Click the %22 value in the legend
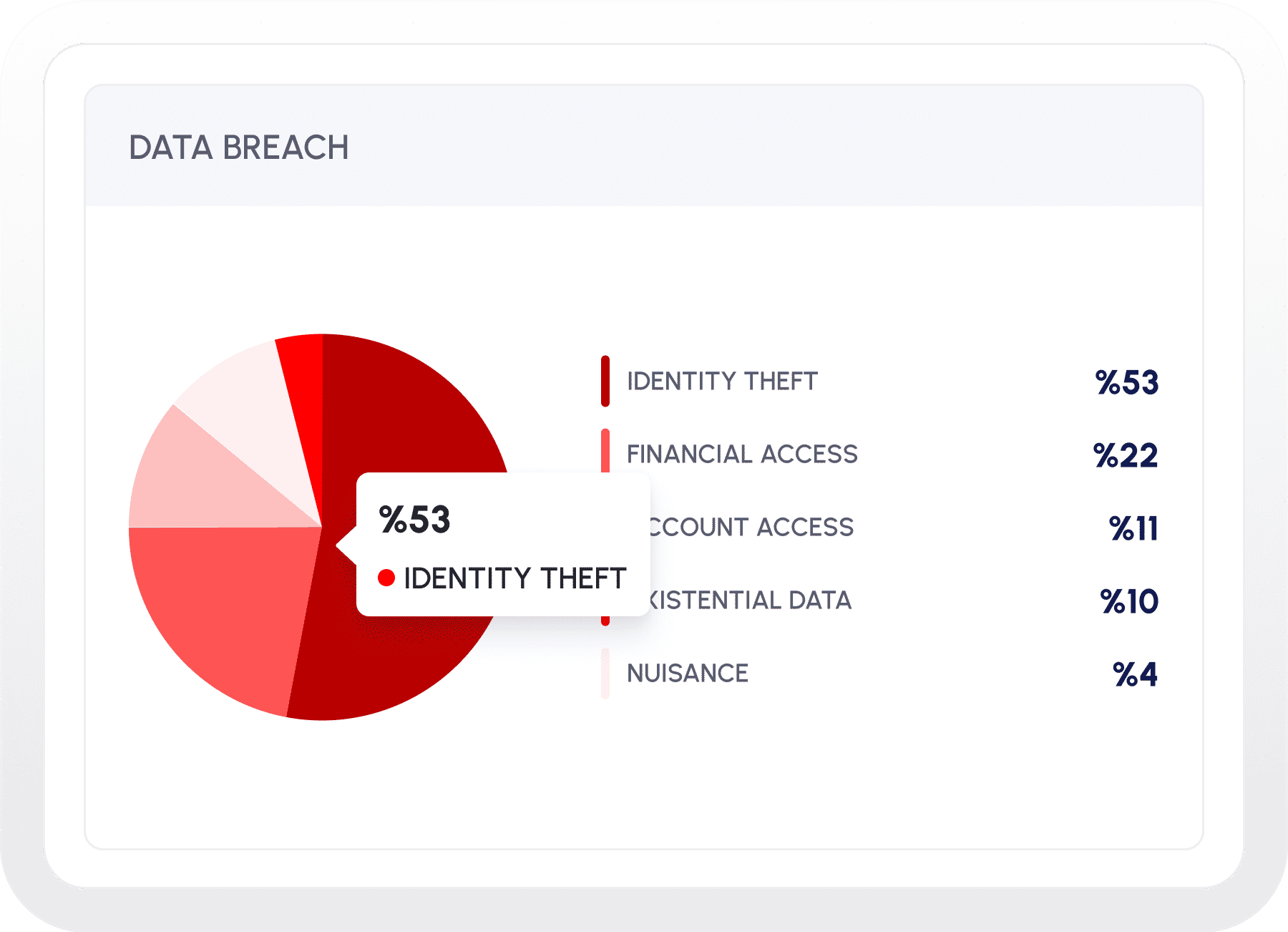 [1126, 455]
